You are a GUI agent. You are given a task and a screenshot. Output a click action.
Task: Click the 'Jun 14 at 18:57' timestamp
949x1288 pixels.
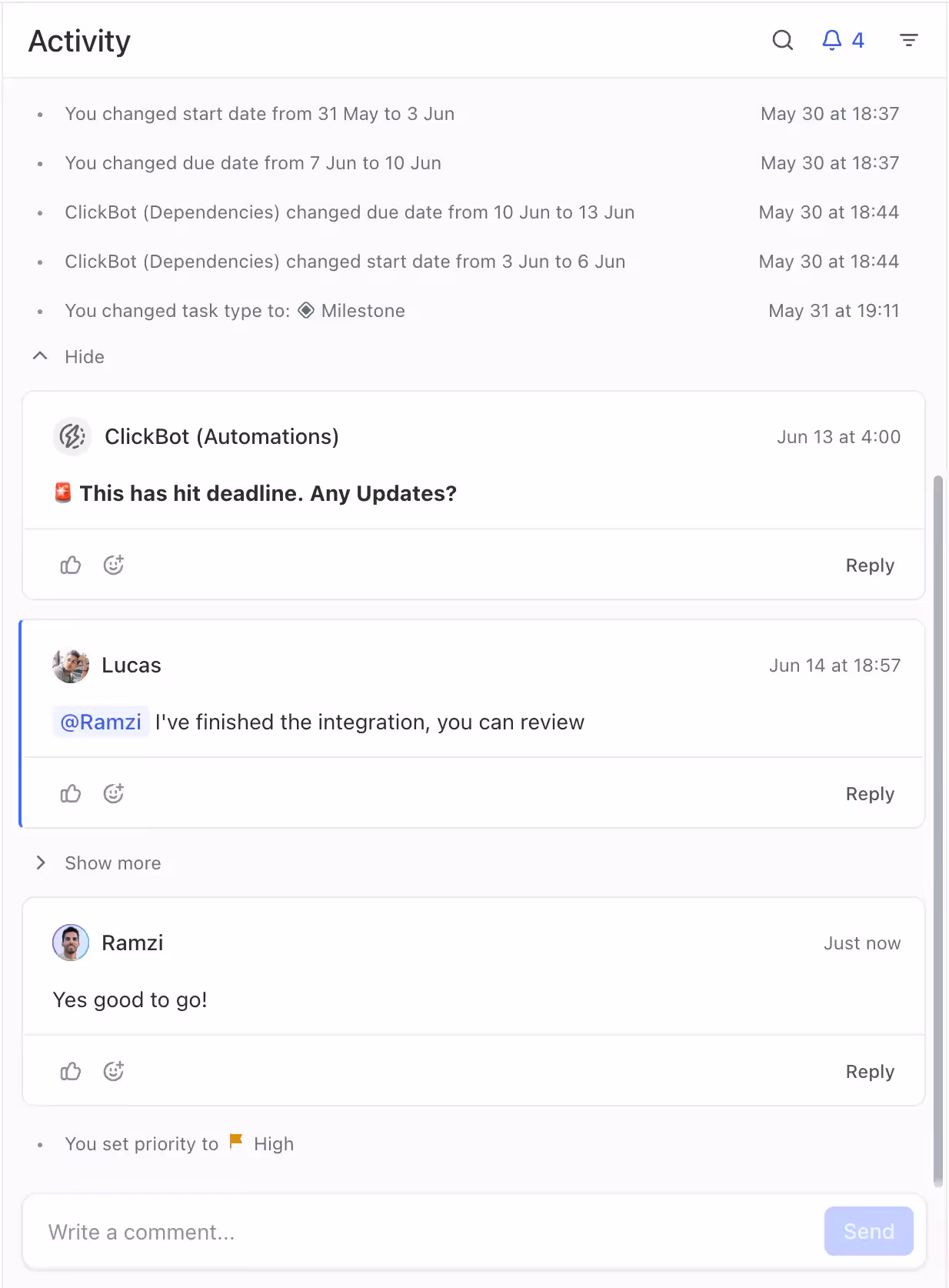pos(834,666)
